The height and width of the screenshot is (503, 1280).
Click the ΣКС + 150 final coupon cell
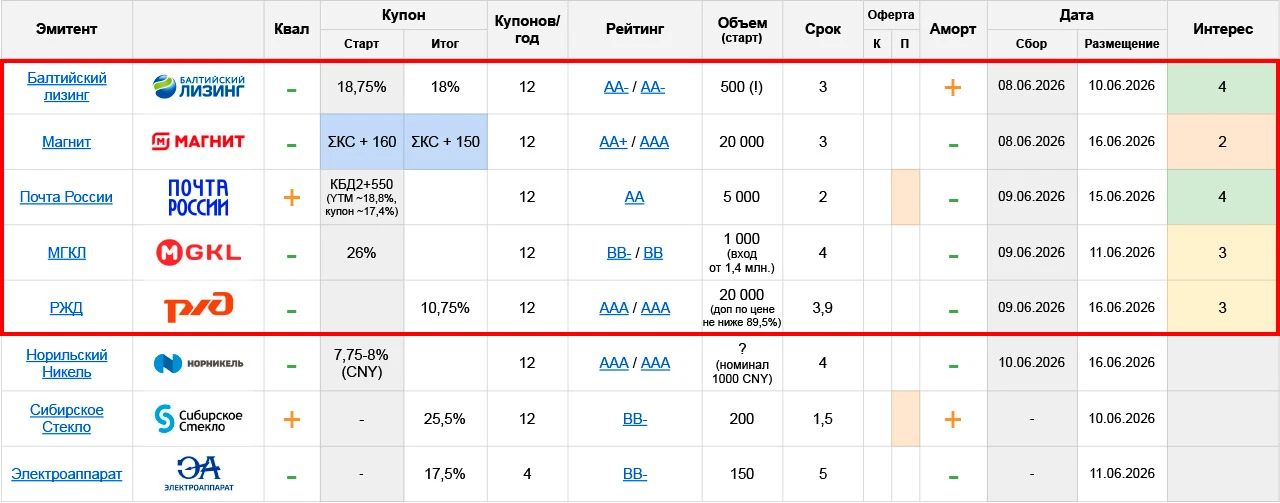coord(445,142)
